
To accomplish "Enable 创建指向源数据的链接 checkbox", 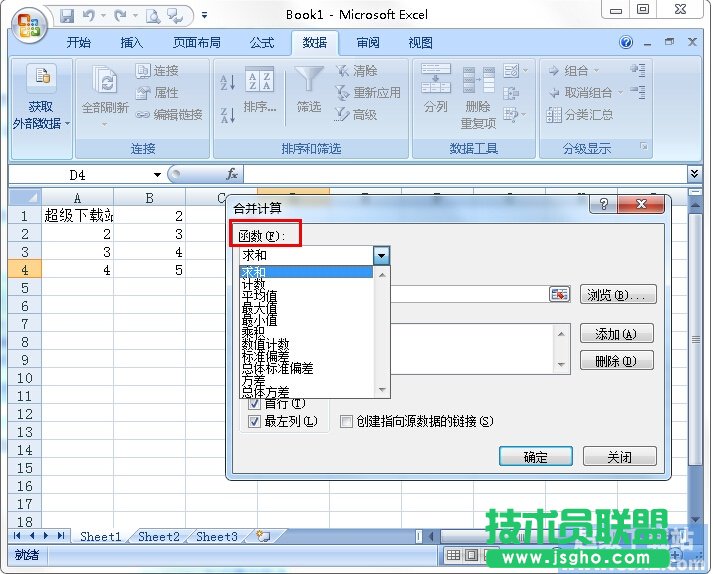I will (346, 421).
